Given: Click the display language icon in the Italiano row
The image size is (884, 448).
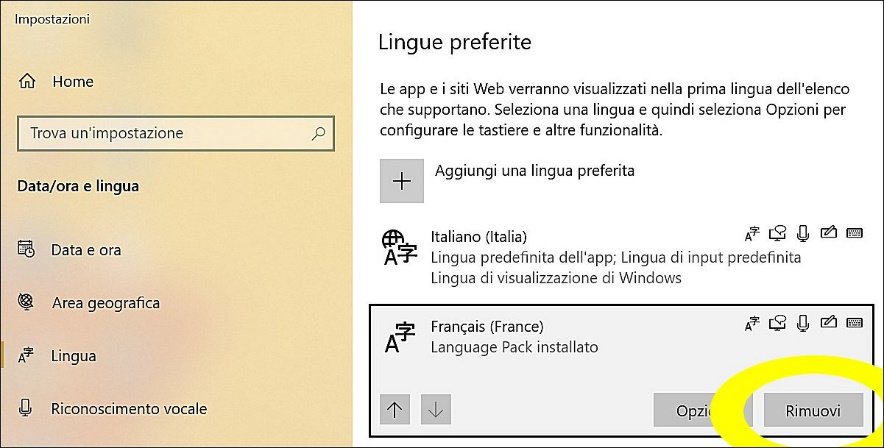Looking at the screenshot, I should [x=752, y=234].
